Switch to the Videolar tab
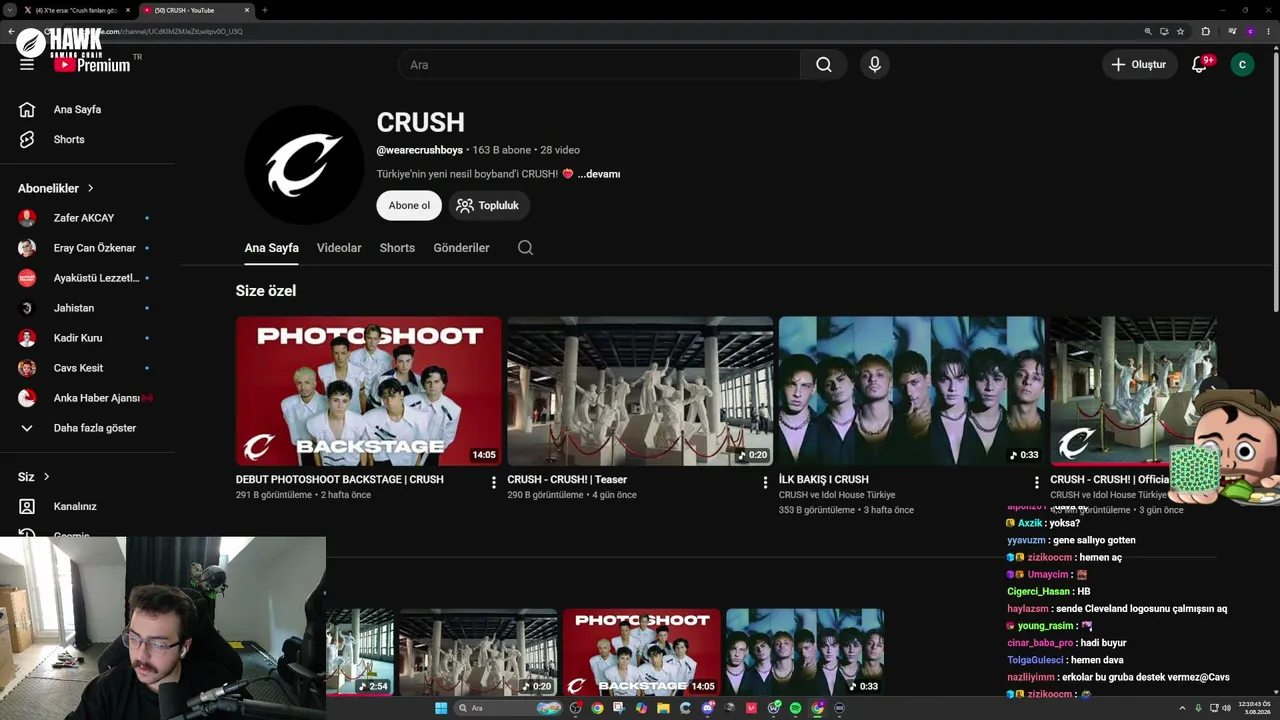 [339, 248]
